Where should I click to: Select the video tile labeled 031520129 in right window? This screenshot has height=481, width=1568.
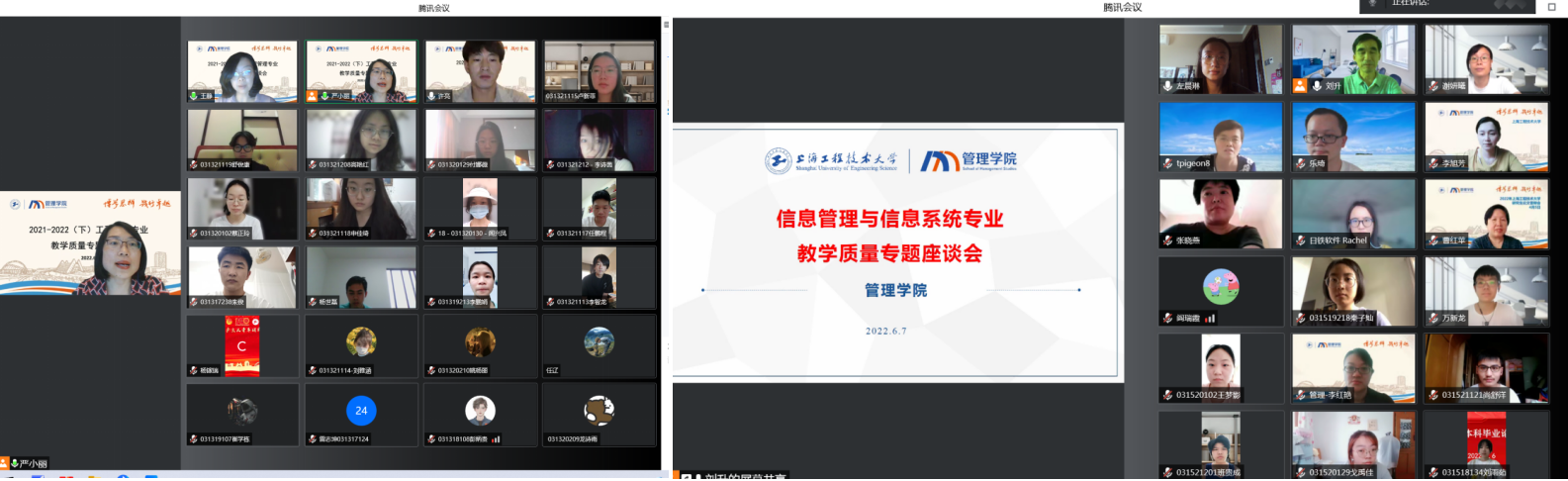click(1353, 445)
